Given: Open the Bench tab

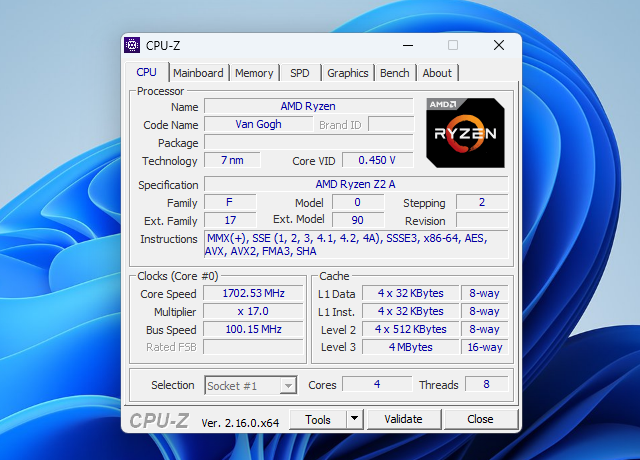Looking at the screenshot, I should coord(395,73).
